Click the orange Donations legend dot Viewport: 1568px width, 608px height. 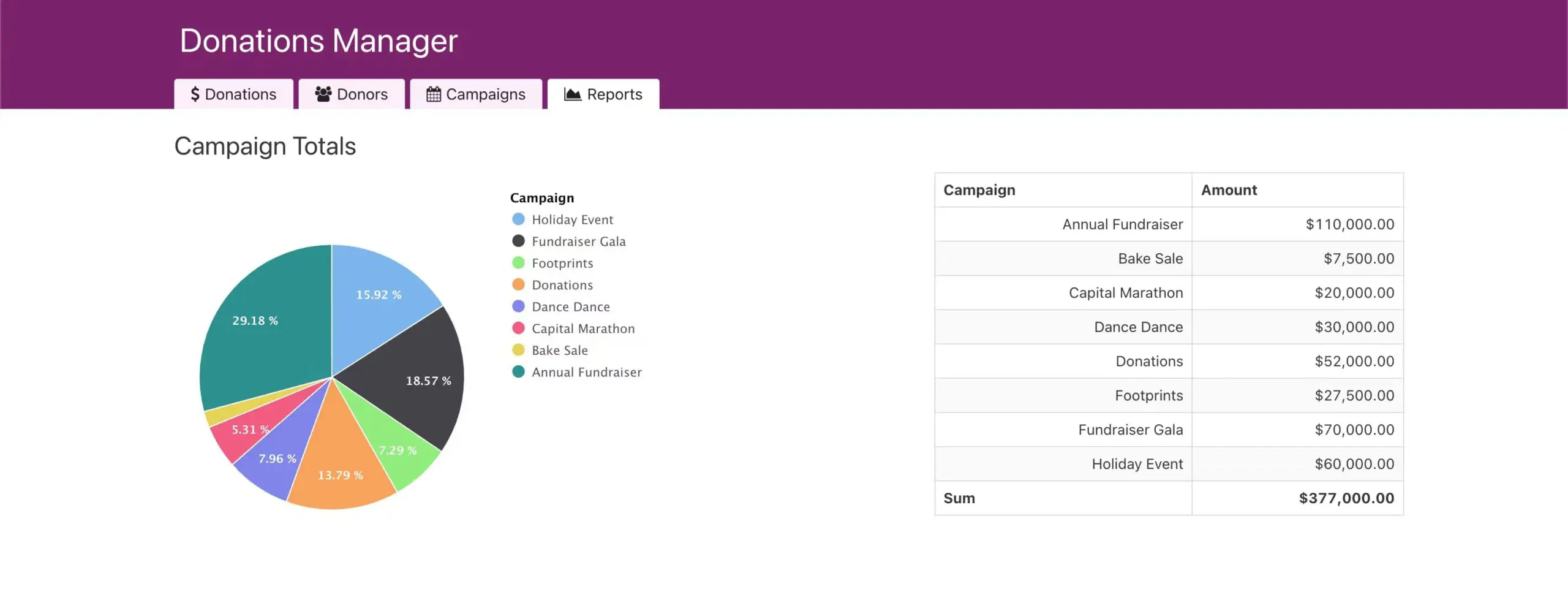click(518, 285)
